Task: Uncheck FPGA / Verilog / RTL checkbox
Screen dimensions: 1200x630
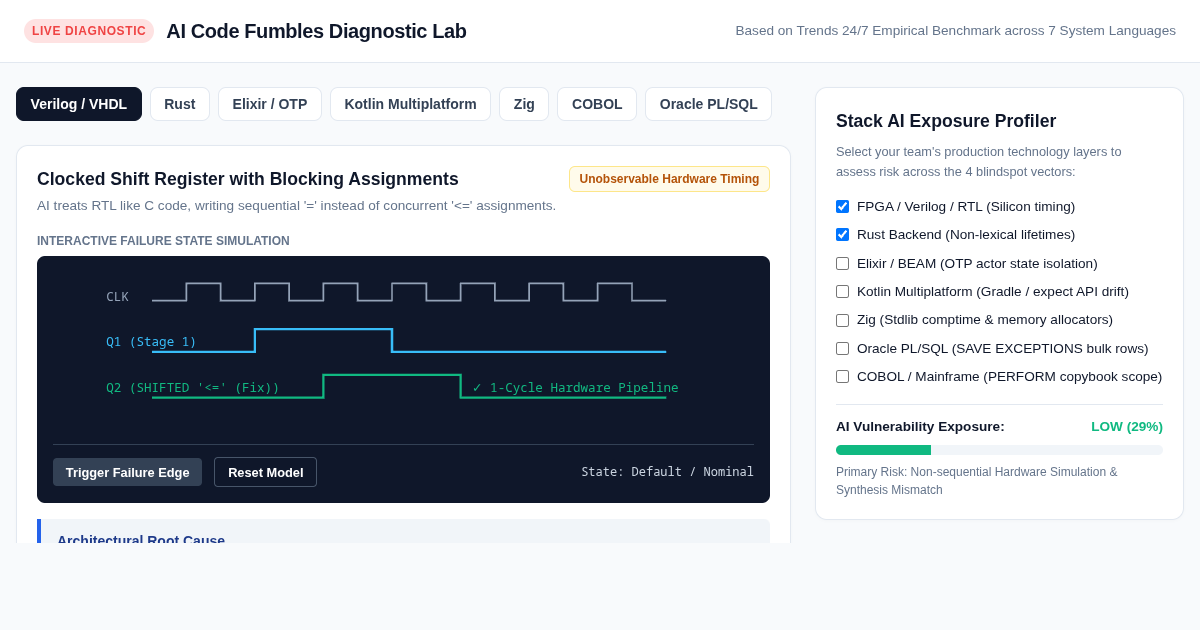Action: pyautogui.click(x=842, y=207)
